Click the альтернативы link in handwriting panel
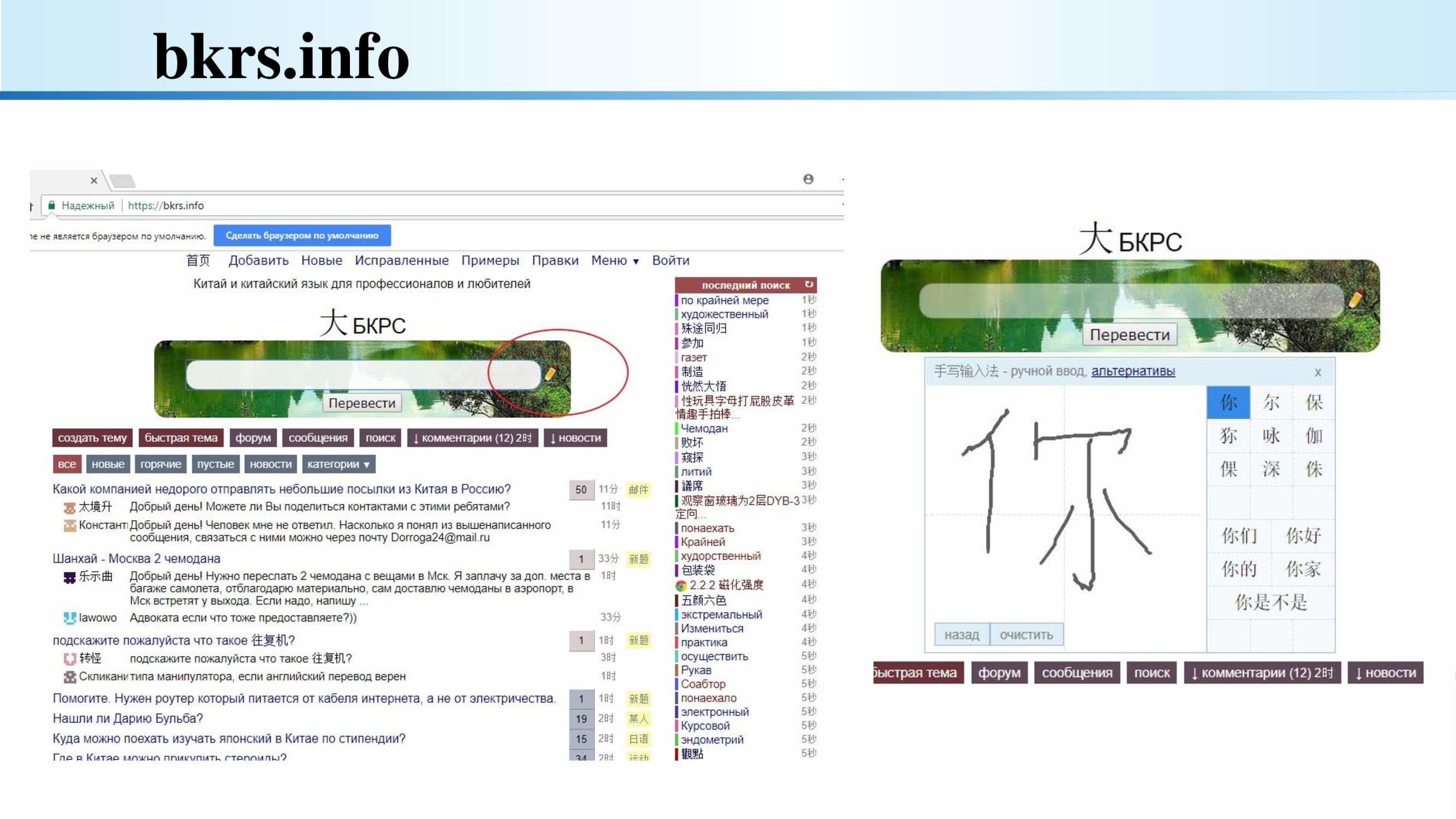Image resolution: width=1456 pixels, height=819 pixels. [1133, 371]
